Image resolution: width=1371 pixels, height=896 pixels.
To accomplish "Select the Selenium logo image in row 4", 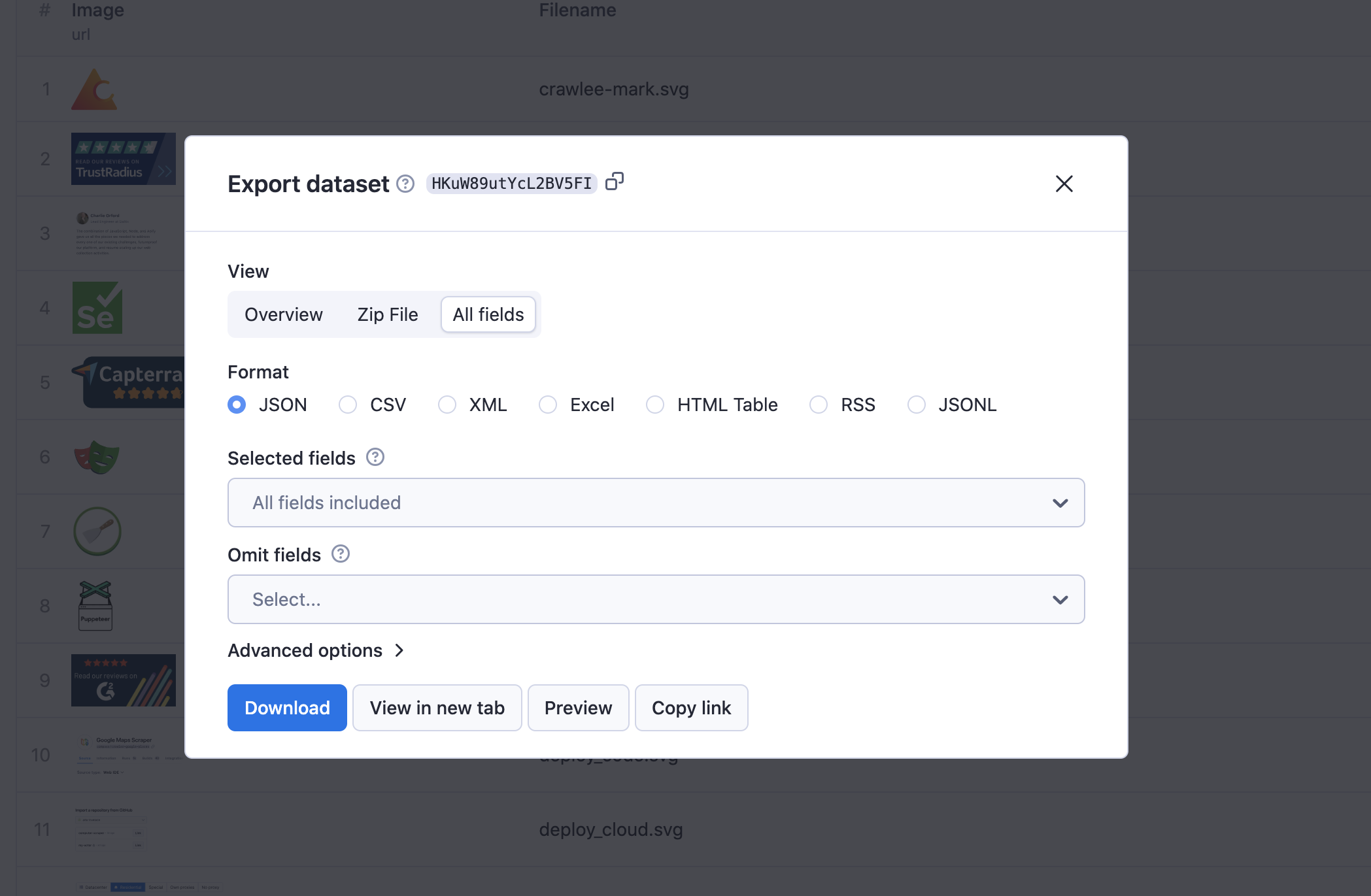I will pos(97,307).
